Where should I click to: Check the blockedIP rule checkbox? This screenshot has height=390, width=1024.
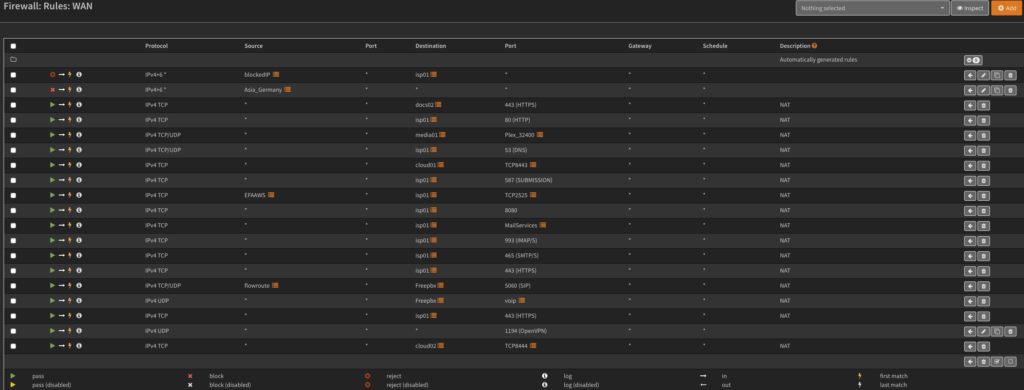coord(13,75)
